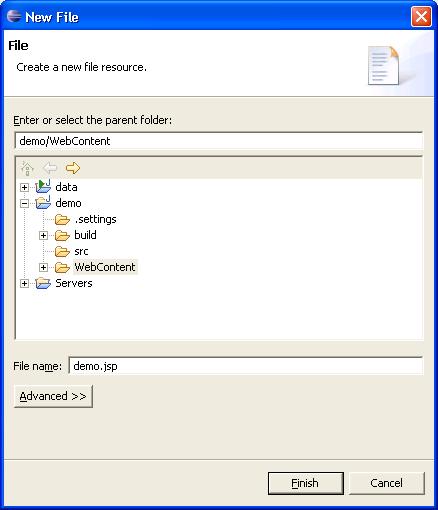Click the yellow forward arrow icon
Screen dimensions: 438x510
pos(73,168)
